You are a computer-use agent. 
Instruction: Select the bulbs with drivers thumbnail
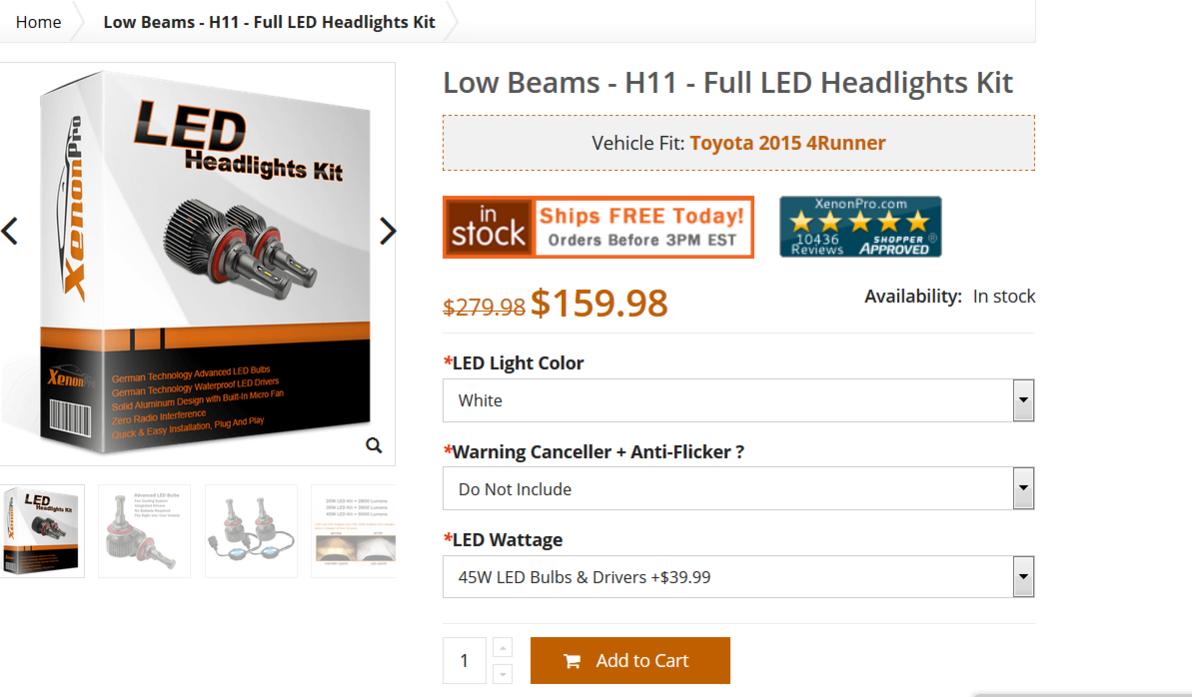251,531
